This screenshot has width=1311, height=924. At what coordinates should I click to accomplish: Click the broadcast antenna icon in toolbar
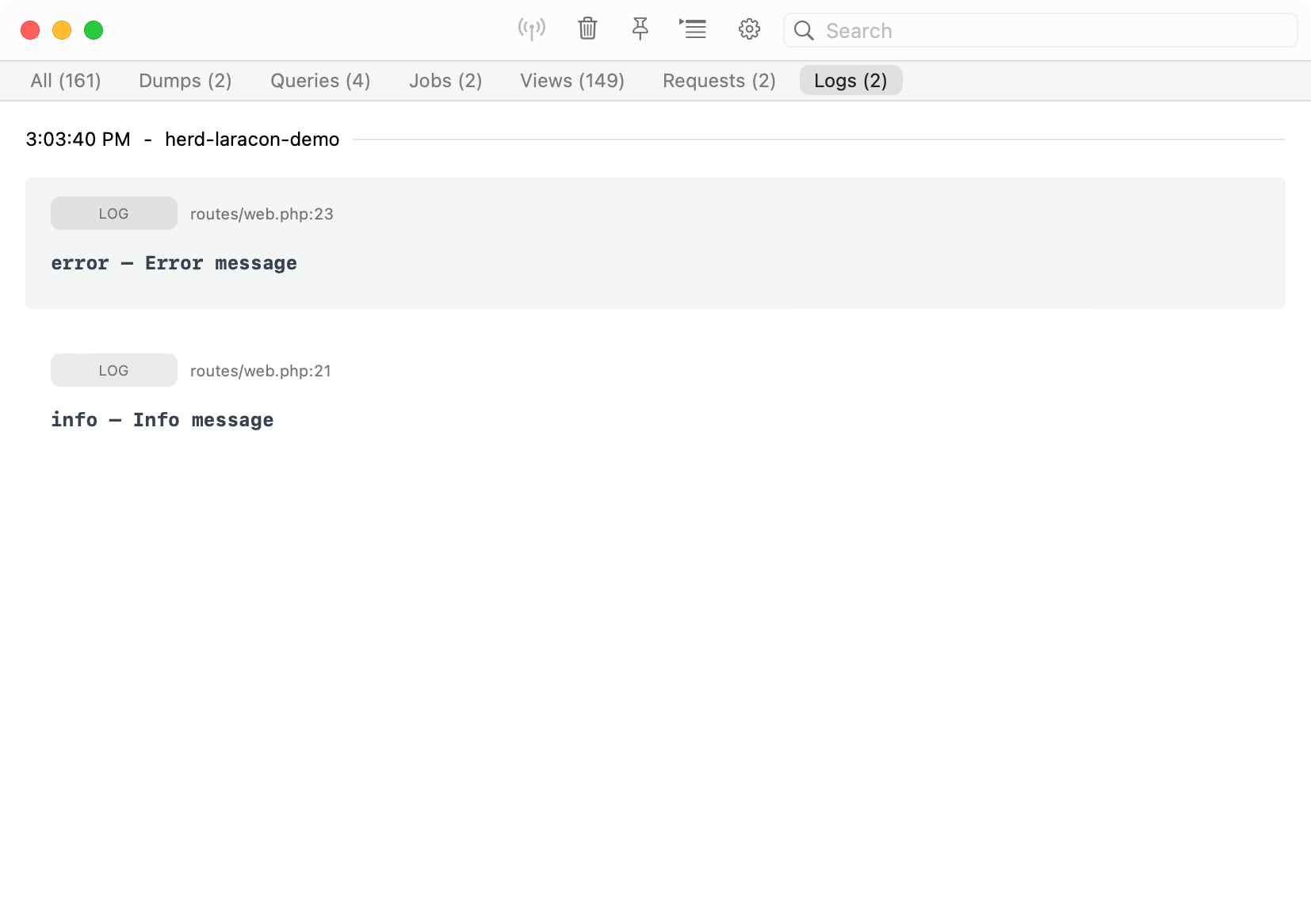[531, 30]
